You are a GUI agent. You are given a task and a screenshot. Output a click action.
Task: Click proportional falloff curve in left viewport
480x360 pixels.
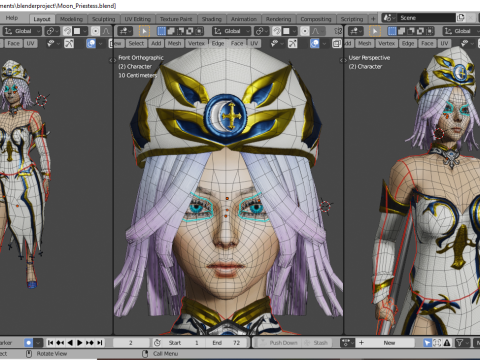[106, 31]
